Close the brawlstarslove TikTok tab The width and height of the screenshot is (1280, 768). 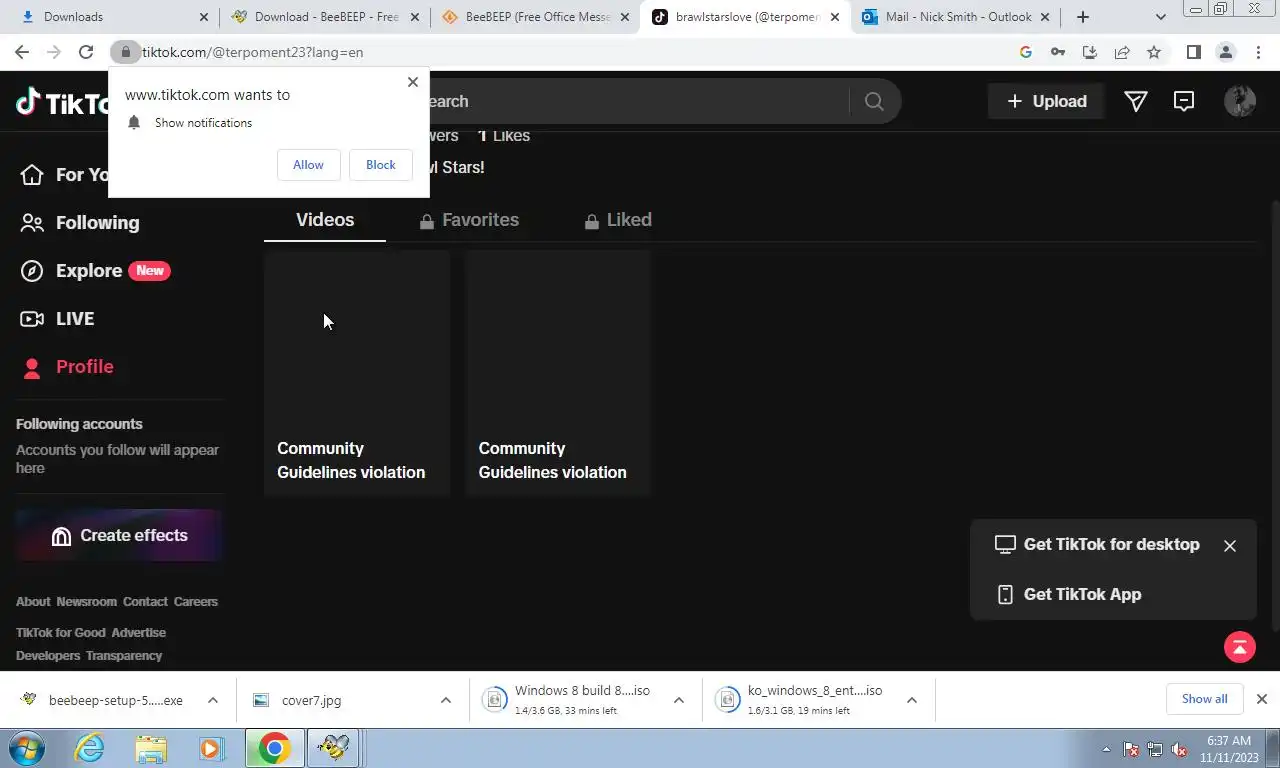[835, 17]
